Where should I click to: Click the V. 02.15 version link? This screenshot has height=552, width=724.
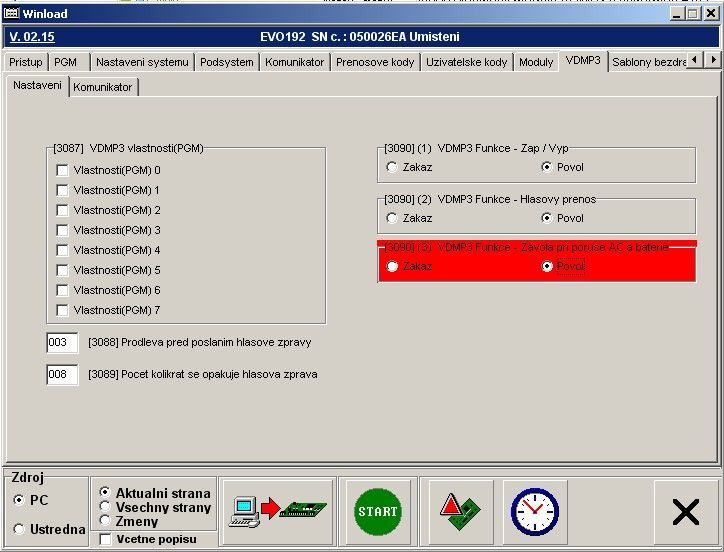click(32, 37)
